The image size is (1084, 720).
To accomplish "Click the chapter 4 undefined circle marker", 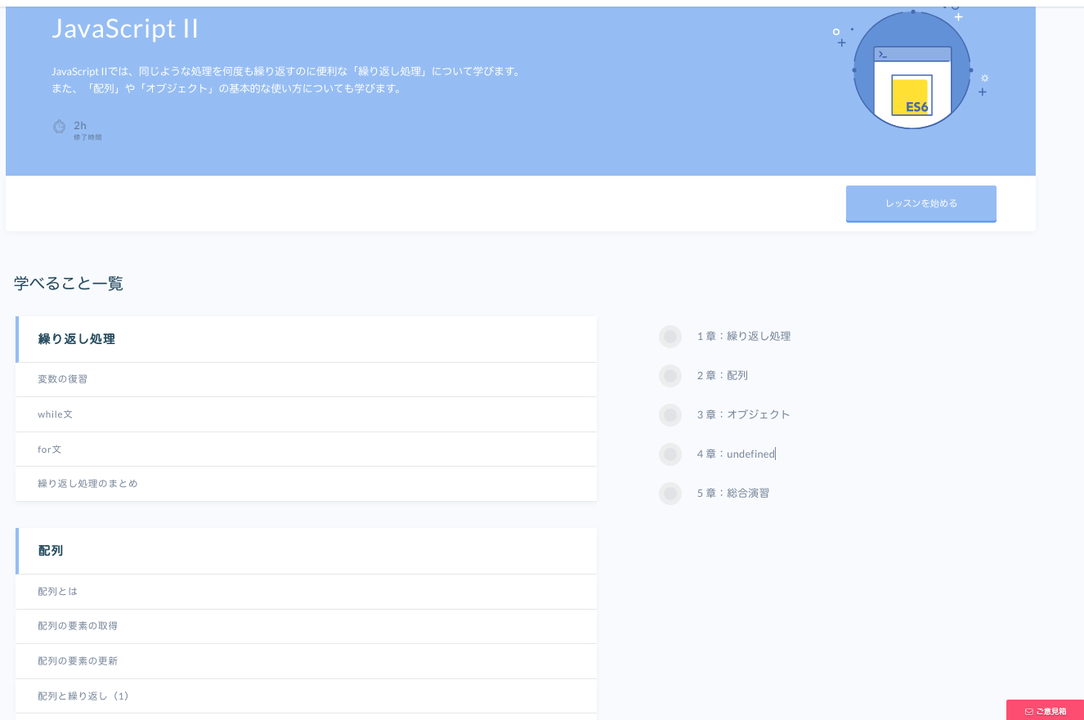I will coord(670,454).
